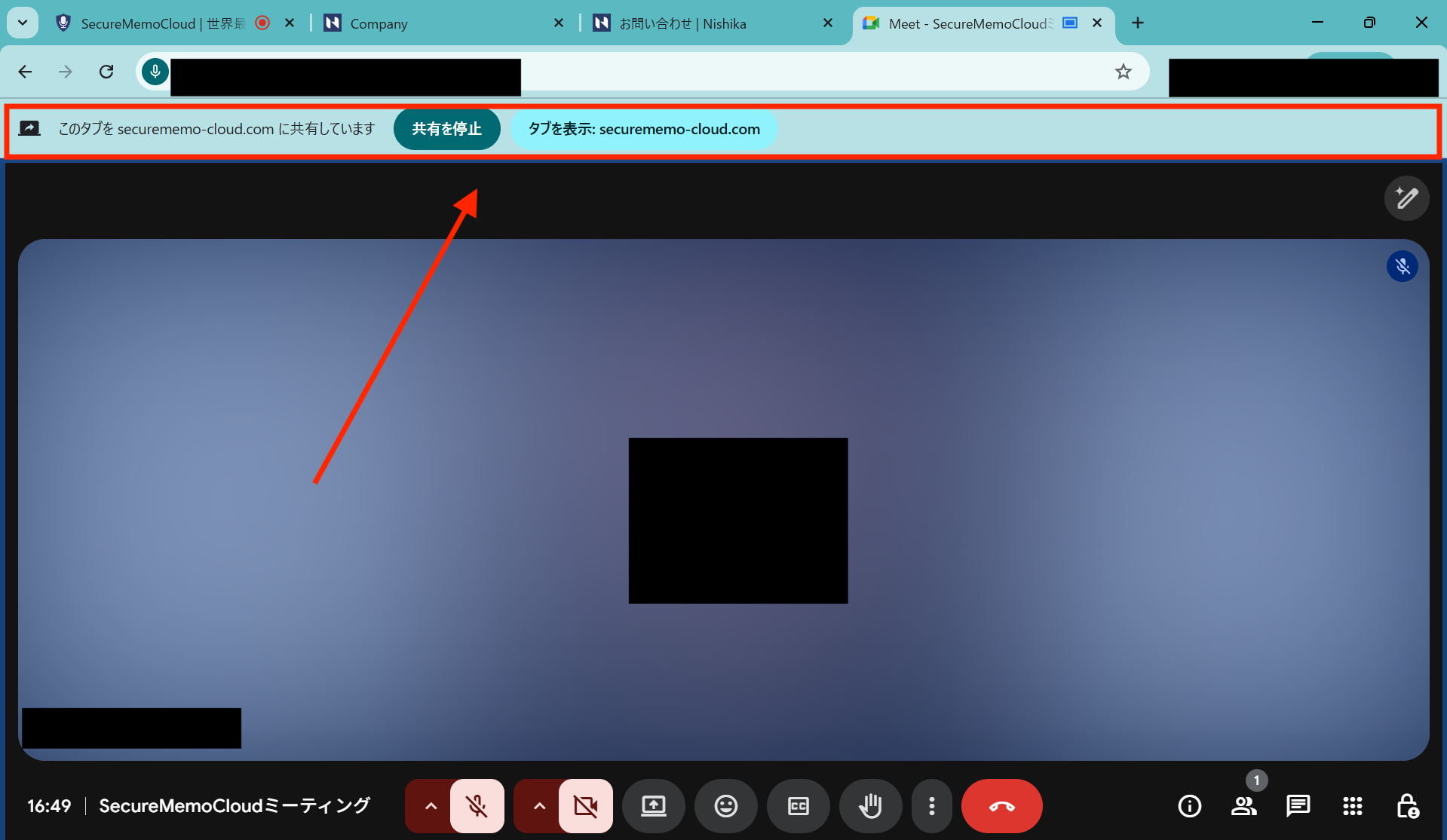Image resolution: width=1447 pixels, height=840 pixels.
Task: Open the emoji reactions button
Action: [x=725, y=806]
